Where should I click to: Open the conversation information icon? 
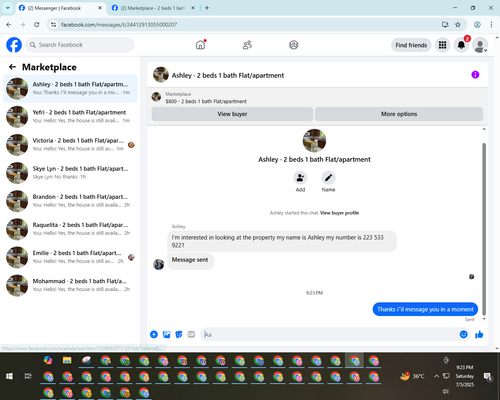pos(475,75)
